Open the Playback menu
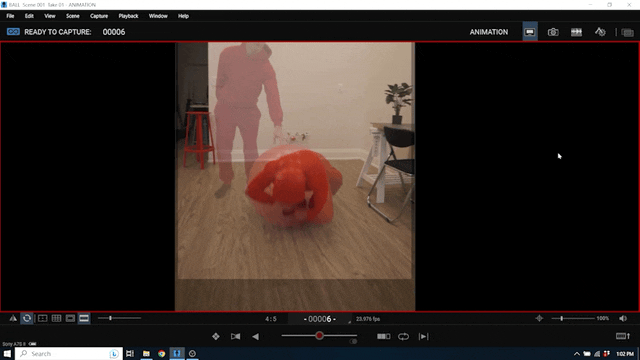This screenshot has height=360, width=640. coord(128,16)
